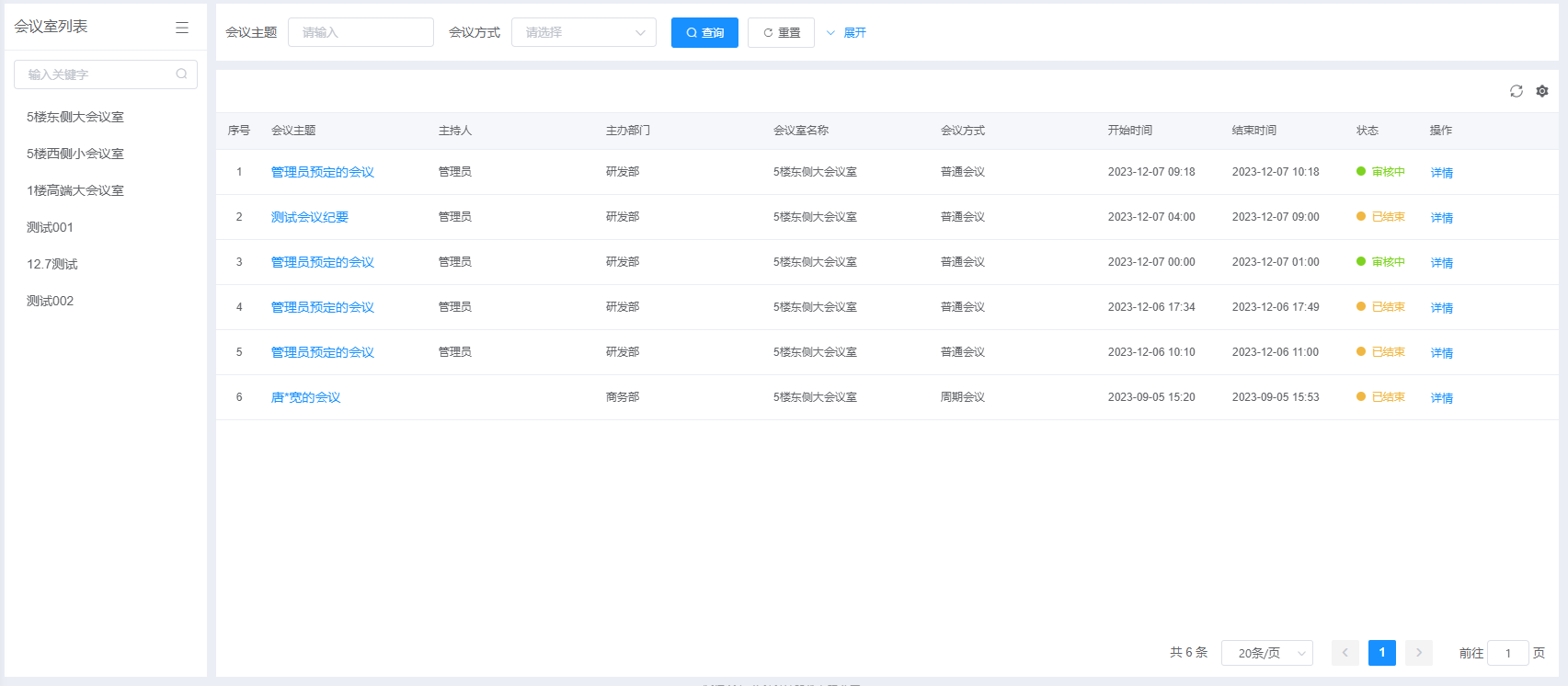Viewport: 1568px width, 686px height.
Task: Go to previous page arrow
Action: 1345,653
